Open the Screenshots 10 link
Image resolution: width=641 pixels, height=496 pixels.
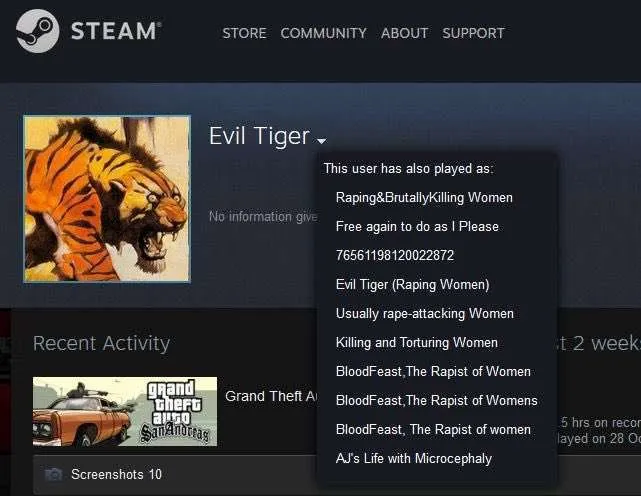117,474
